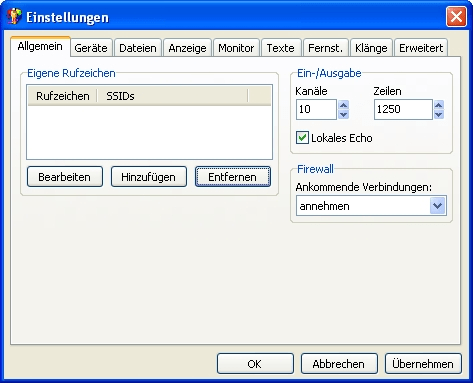Switch to the Allgemein tab
This screenshot has width=473, height=383.
(40, 46)
